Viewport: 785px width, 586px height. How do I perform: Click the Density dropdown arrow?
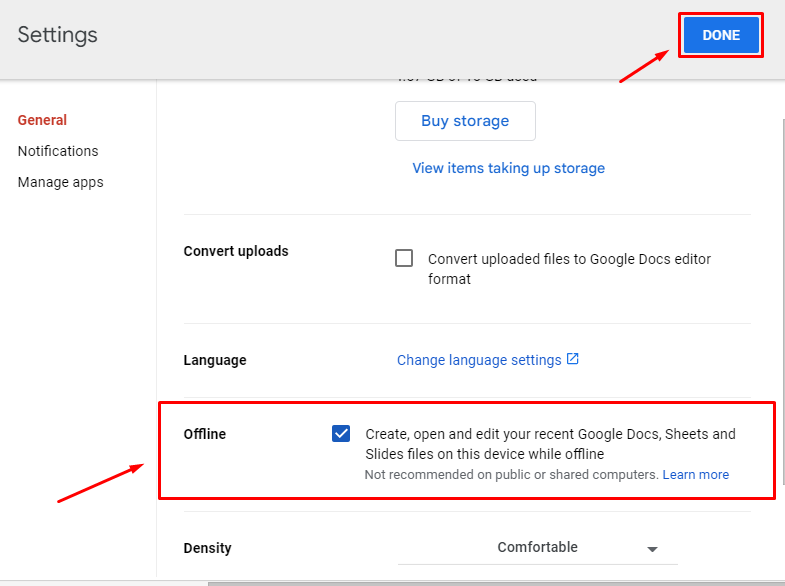[652, 549]
